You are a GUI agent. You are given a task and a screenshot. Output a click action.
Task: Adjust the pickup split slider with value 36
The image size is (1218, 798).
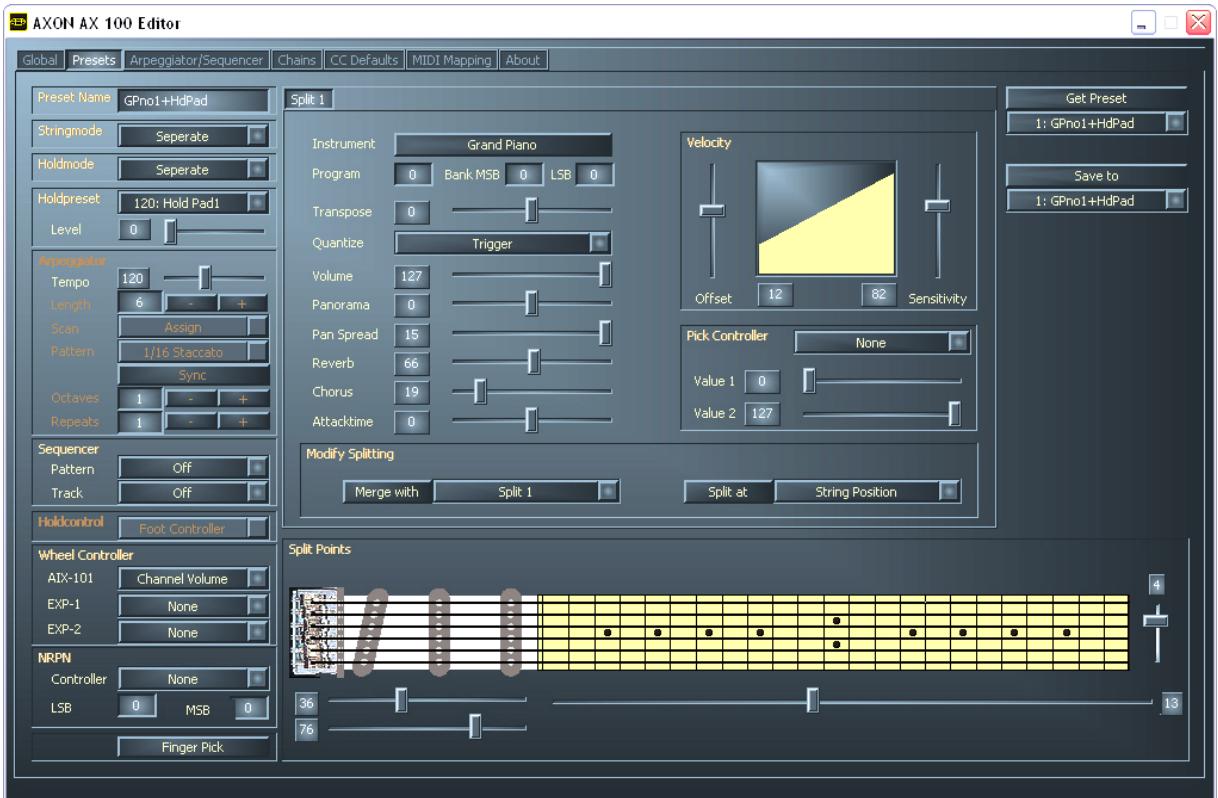pyautogui.click(x=427, y=702)
